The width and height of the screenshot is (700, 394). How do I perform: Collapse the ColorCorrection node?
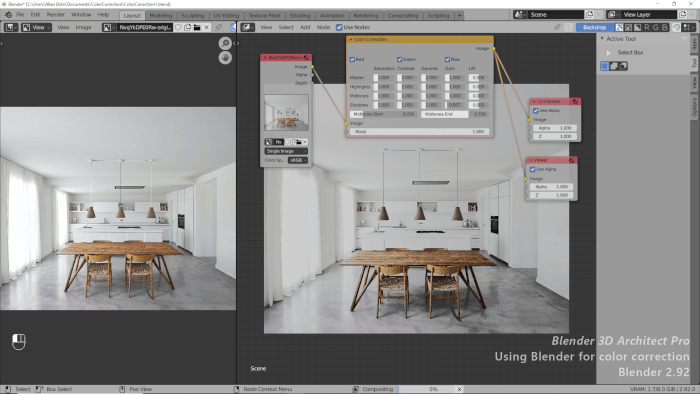tap(351, 39)
